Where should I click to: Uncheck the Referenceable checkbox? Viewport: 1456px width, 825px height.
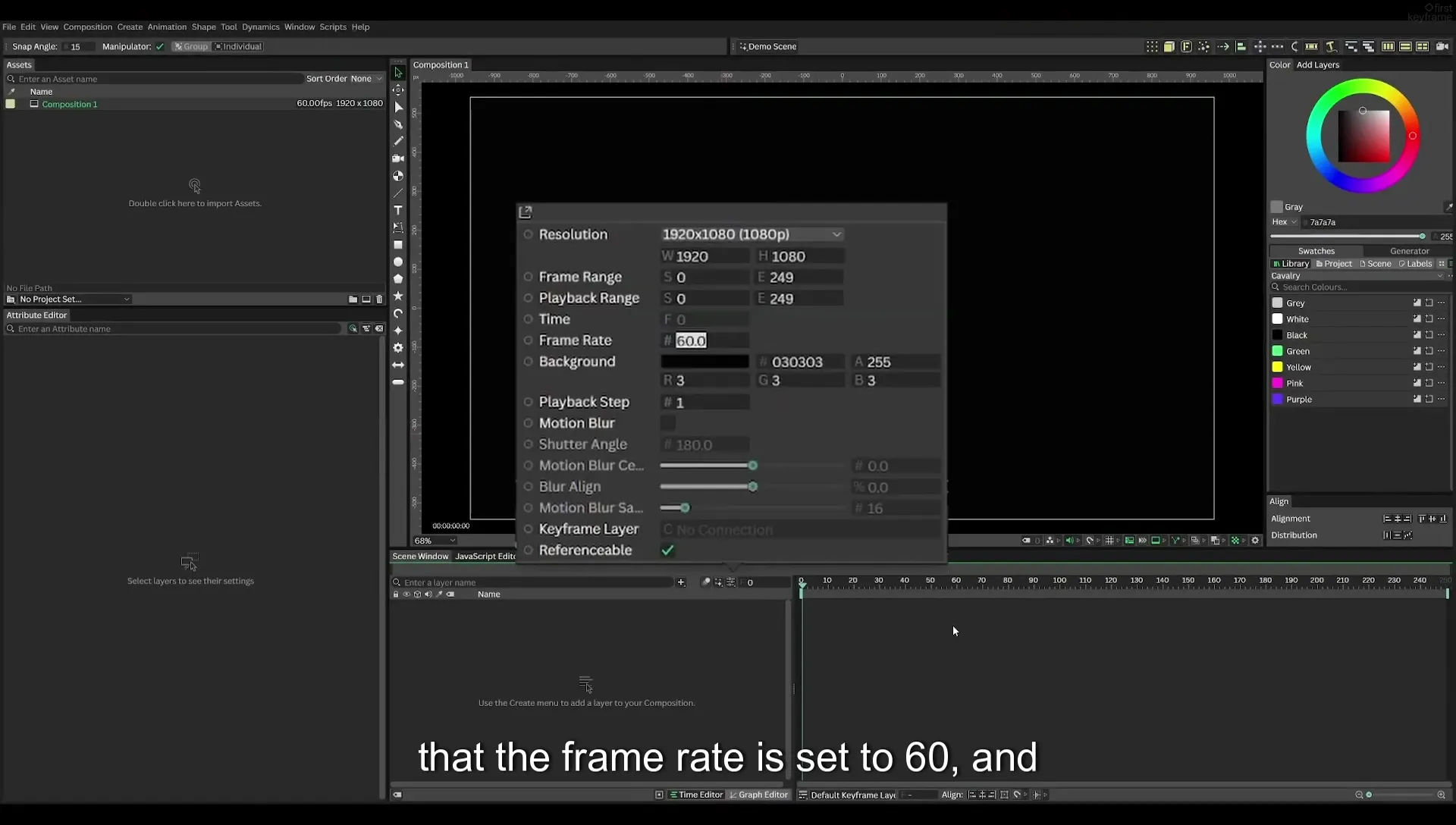pos(667,551)
